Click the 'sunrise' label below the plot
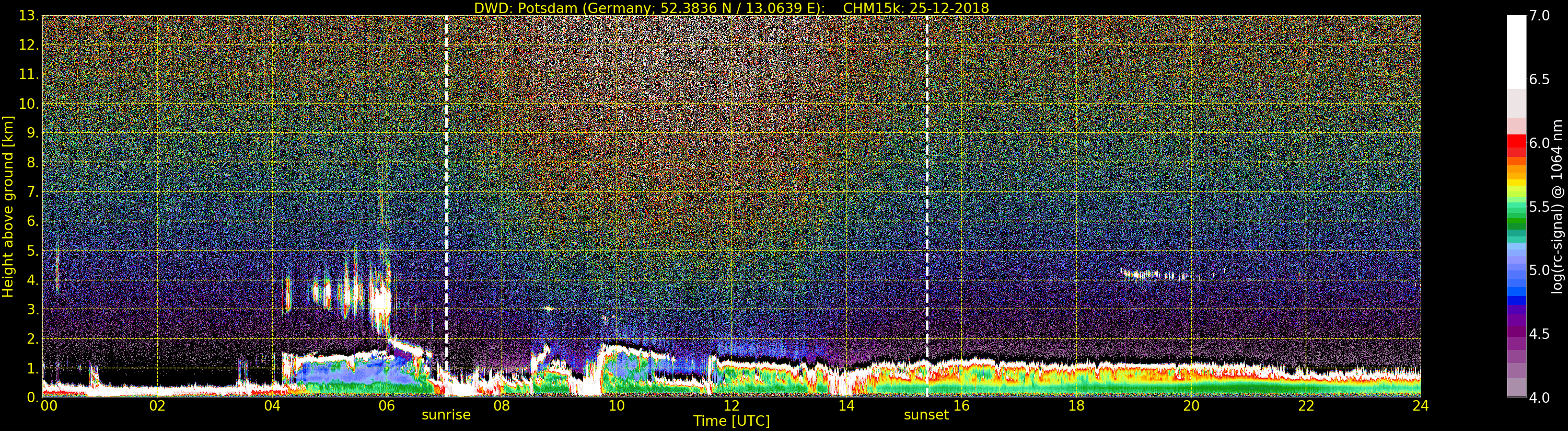The height and width of the screenshot is (431, 1568). [446, 415]
